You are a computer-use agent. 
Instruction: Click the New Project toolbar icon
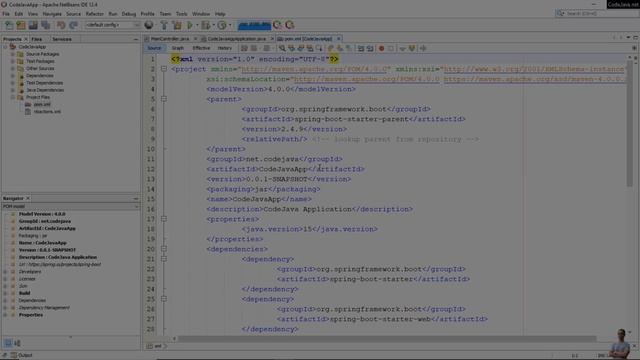click(x=21, y=25)
